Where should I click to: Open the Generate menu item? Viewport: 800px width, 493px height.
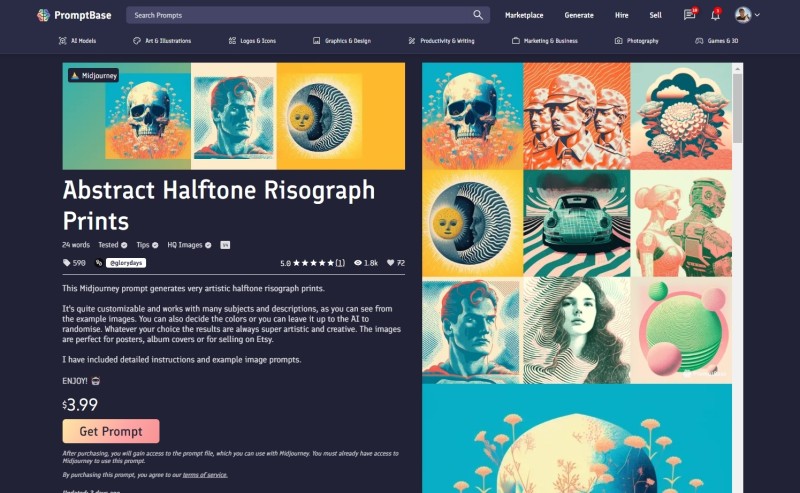coord(579,15)
